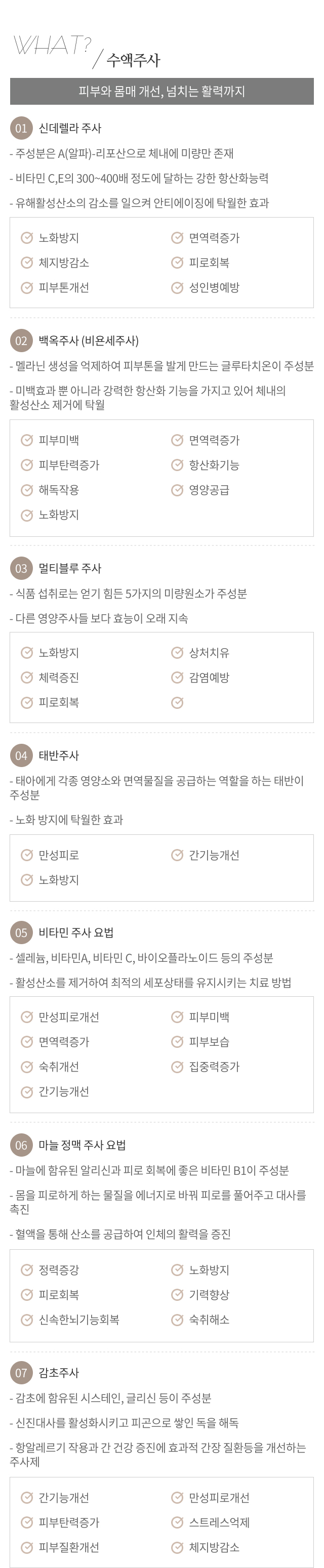Click the check mark beside 숙취해소
Image resolution: width=324 pixels, height=1568 pixels.
(x=177, y=1320)
